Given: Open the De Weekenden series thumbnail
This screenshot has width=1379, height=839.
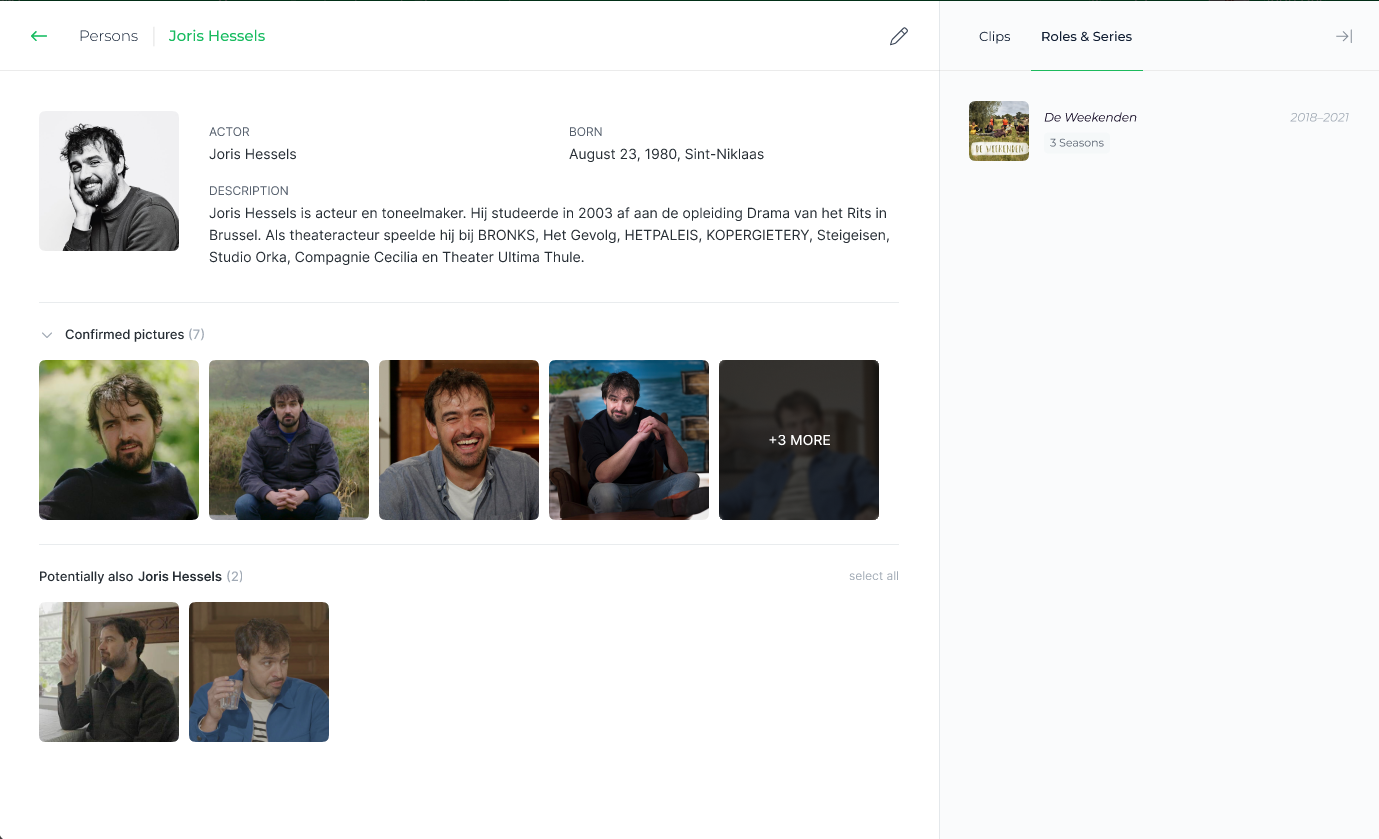Looking at the screenshot, I should point(999,131).
